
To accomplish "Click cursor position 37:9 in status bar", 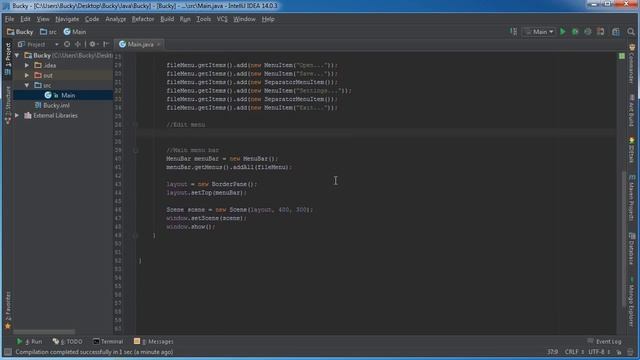I will (x=552, y=352).
